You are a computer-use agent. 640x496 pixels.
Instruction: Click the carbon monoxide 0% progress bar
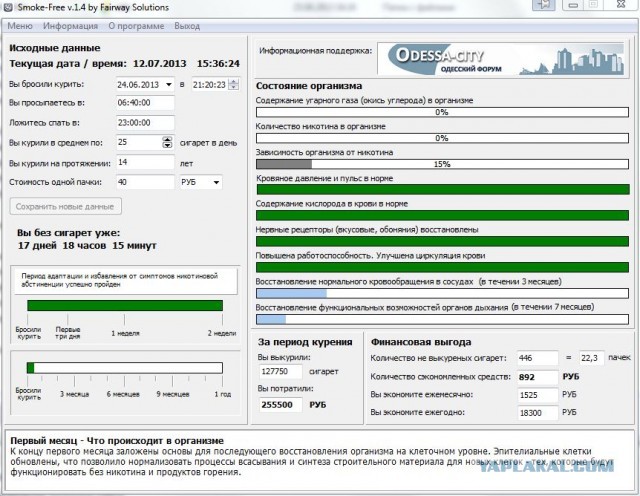442,112
